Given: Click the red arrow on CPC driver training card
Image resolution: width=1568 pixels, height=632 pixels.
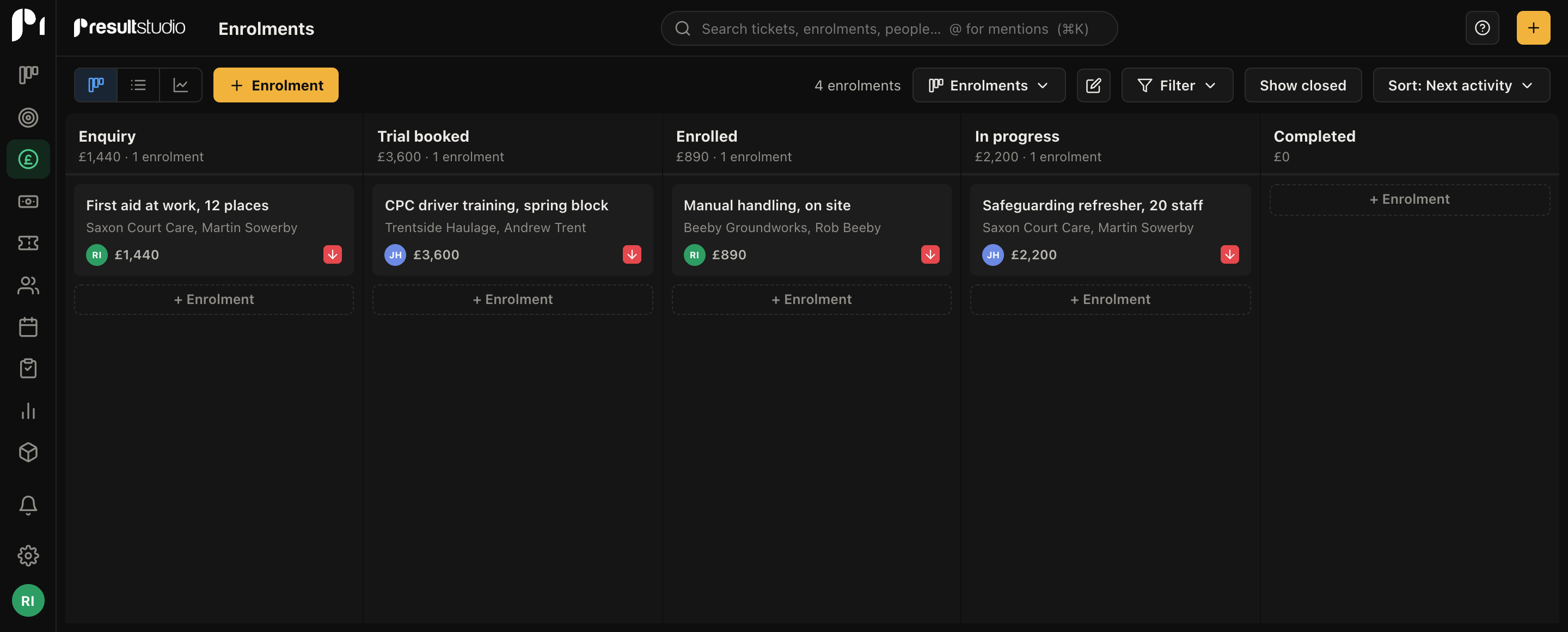Looking at the screenshot, I should 632,254.
